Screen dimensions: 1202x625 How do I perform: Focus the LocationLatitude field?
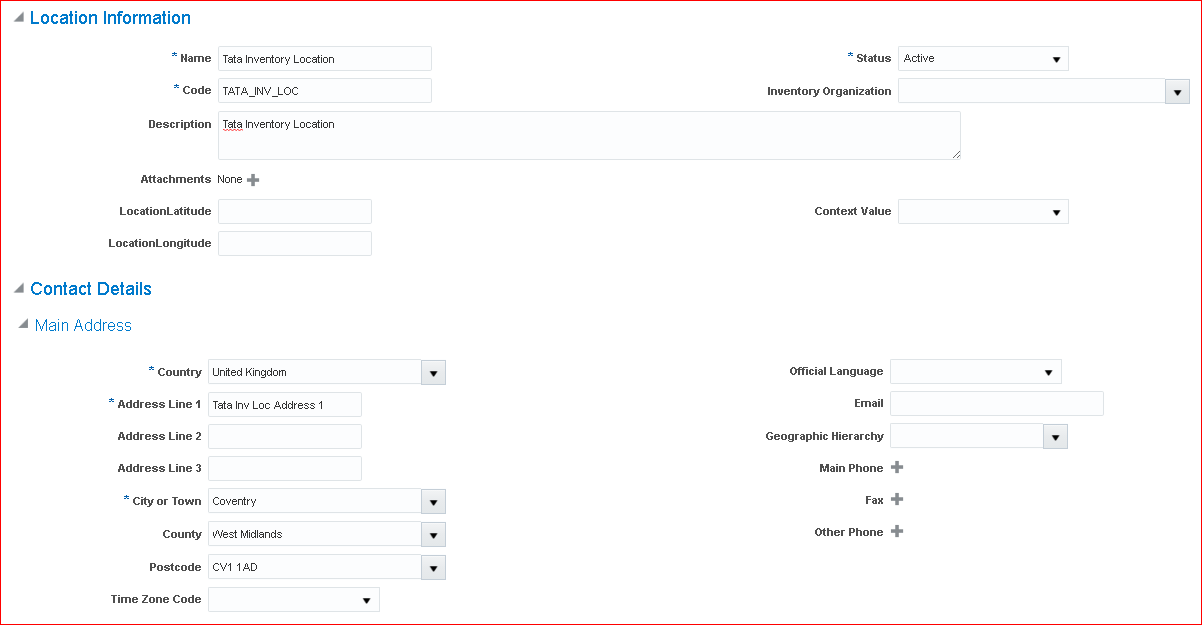tap(294, 212)
